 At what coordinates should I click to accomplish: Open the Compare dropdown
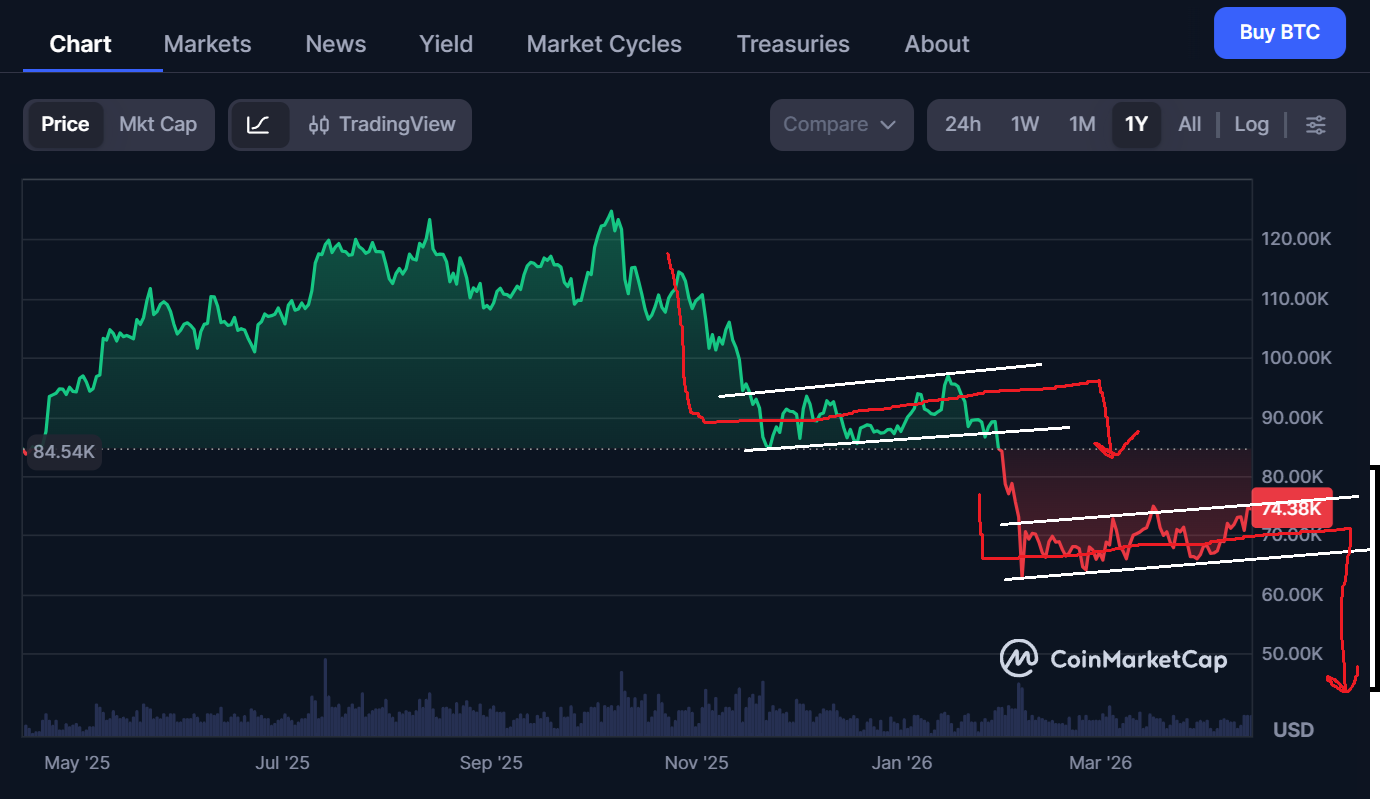coord(842,125)
